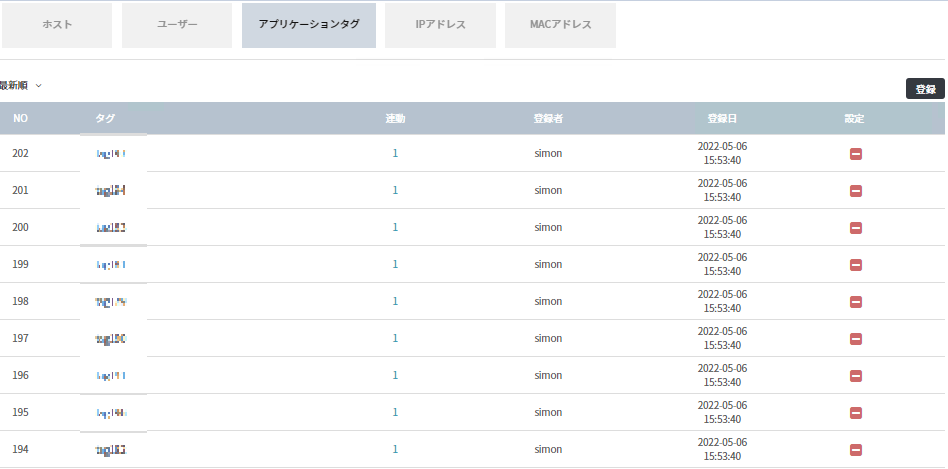This screenshot has width=948, height=469.
Task: Open linked count for row 198
Action: click(x=395, y=301)
